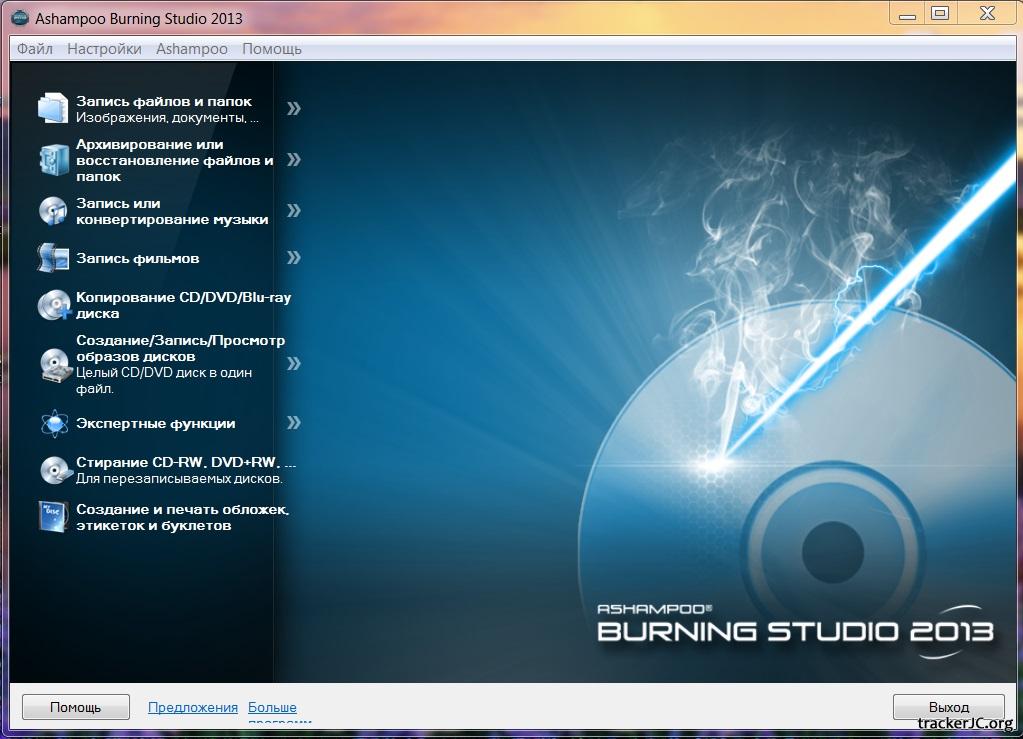
Task: Click the film strip movie burning icon
Action: (x=52, y=258)
